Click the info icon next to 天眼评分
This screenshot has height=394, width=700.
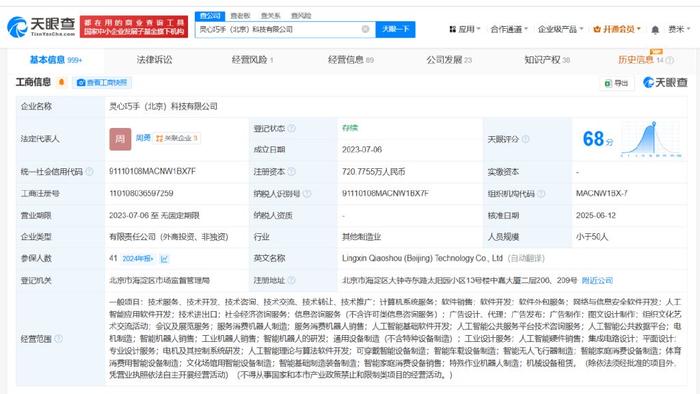tap(525, 139)
